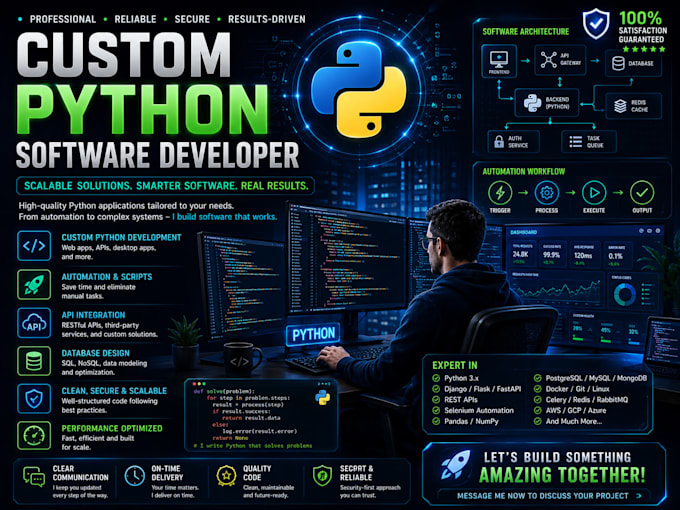Click the Secure & Reliable shield icon
This screenshot has height=510, width=680.
click(322, 476)
